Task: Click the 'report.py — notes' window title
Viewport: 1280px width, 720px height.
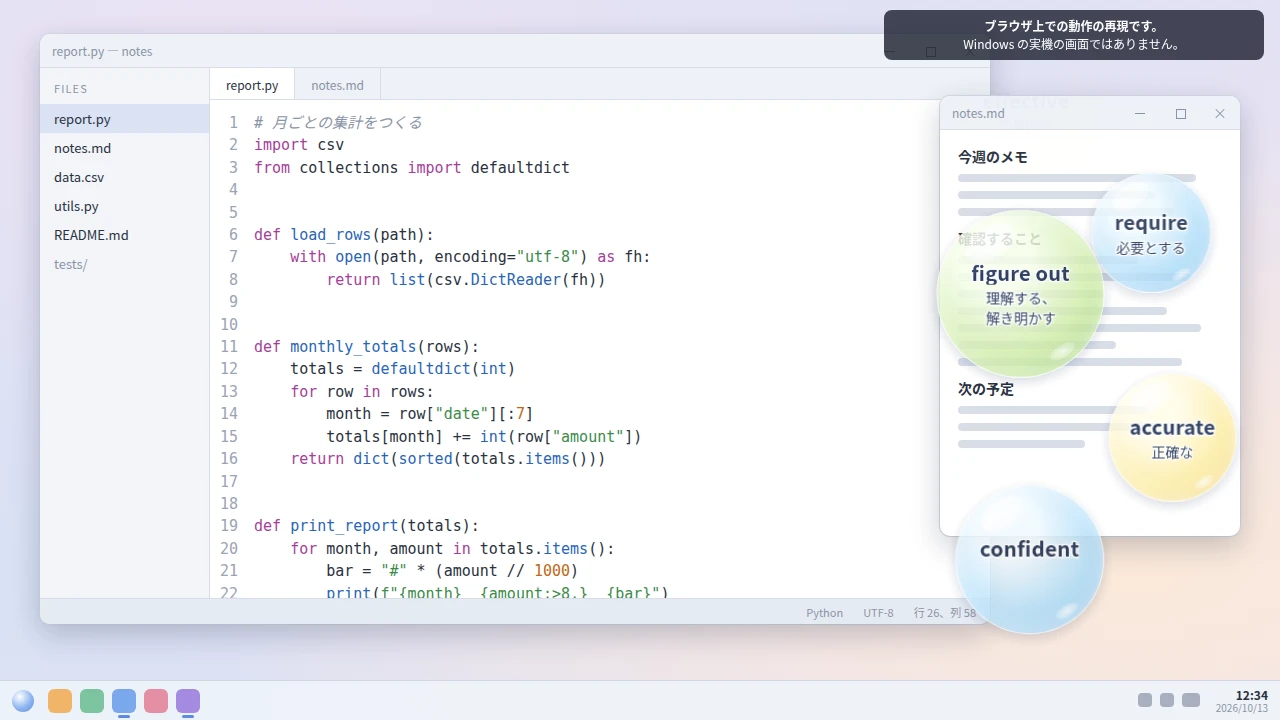Action: [102, 51]
